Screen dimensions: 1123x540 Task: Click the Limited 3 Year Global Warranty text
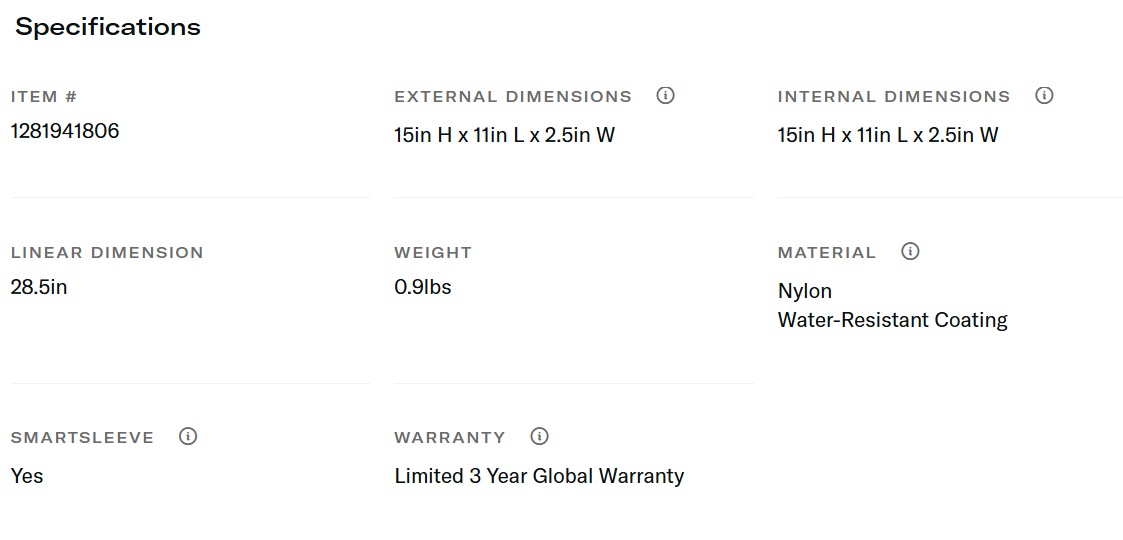[539, 476]
